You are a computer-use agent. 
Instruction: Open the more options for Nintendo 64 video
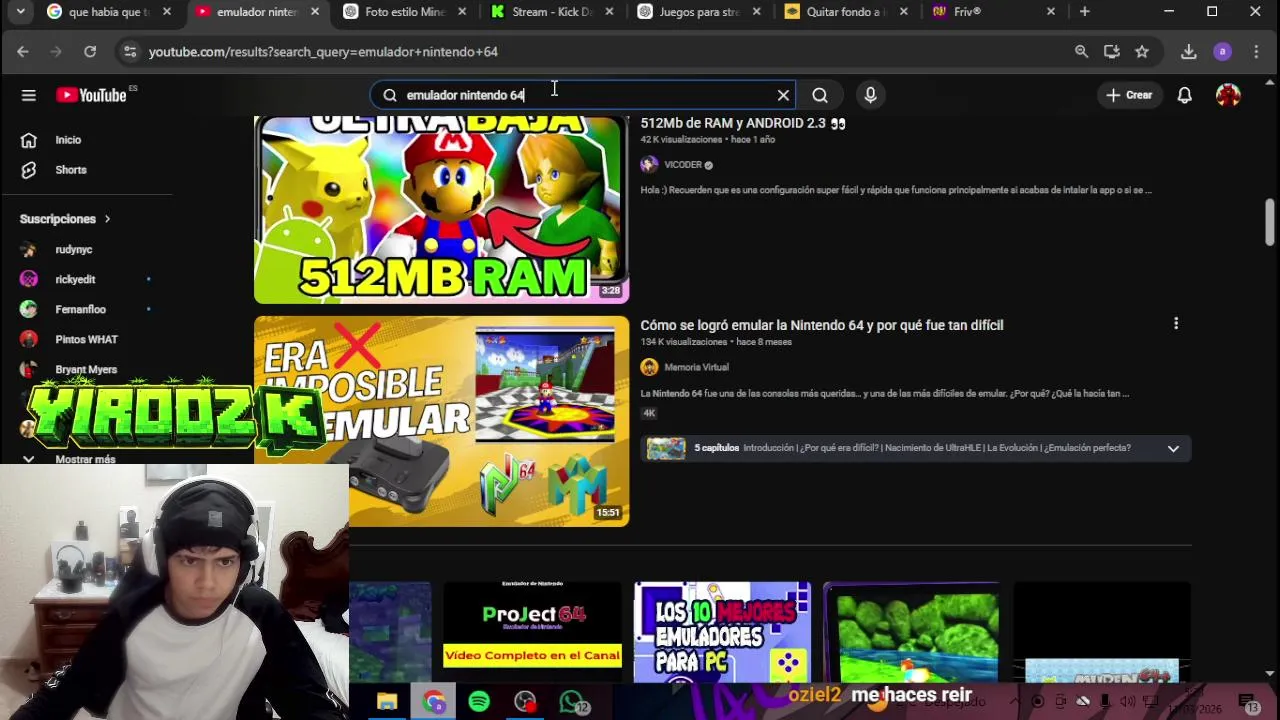(x=1176, y=324)
